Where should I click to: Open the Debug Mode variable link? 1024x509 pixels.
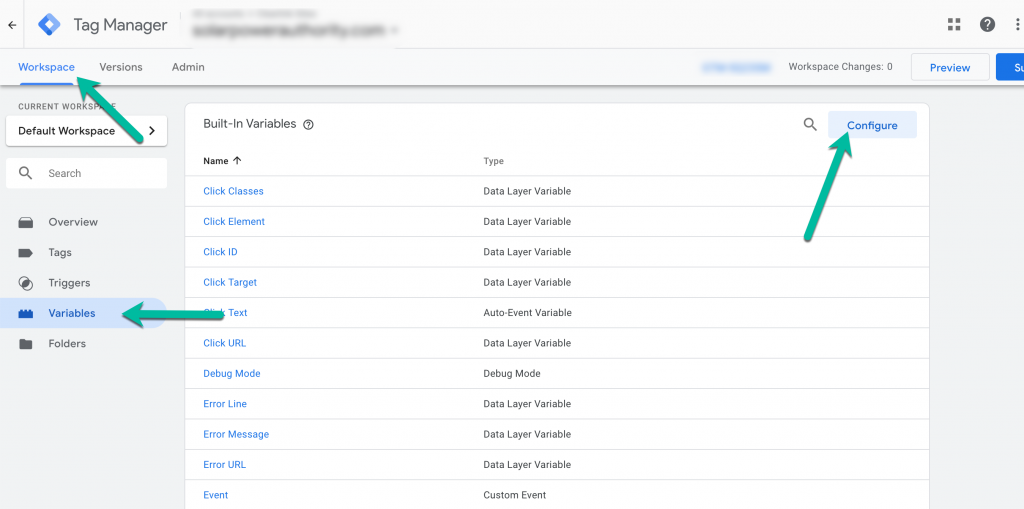232,374
